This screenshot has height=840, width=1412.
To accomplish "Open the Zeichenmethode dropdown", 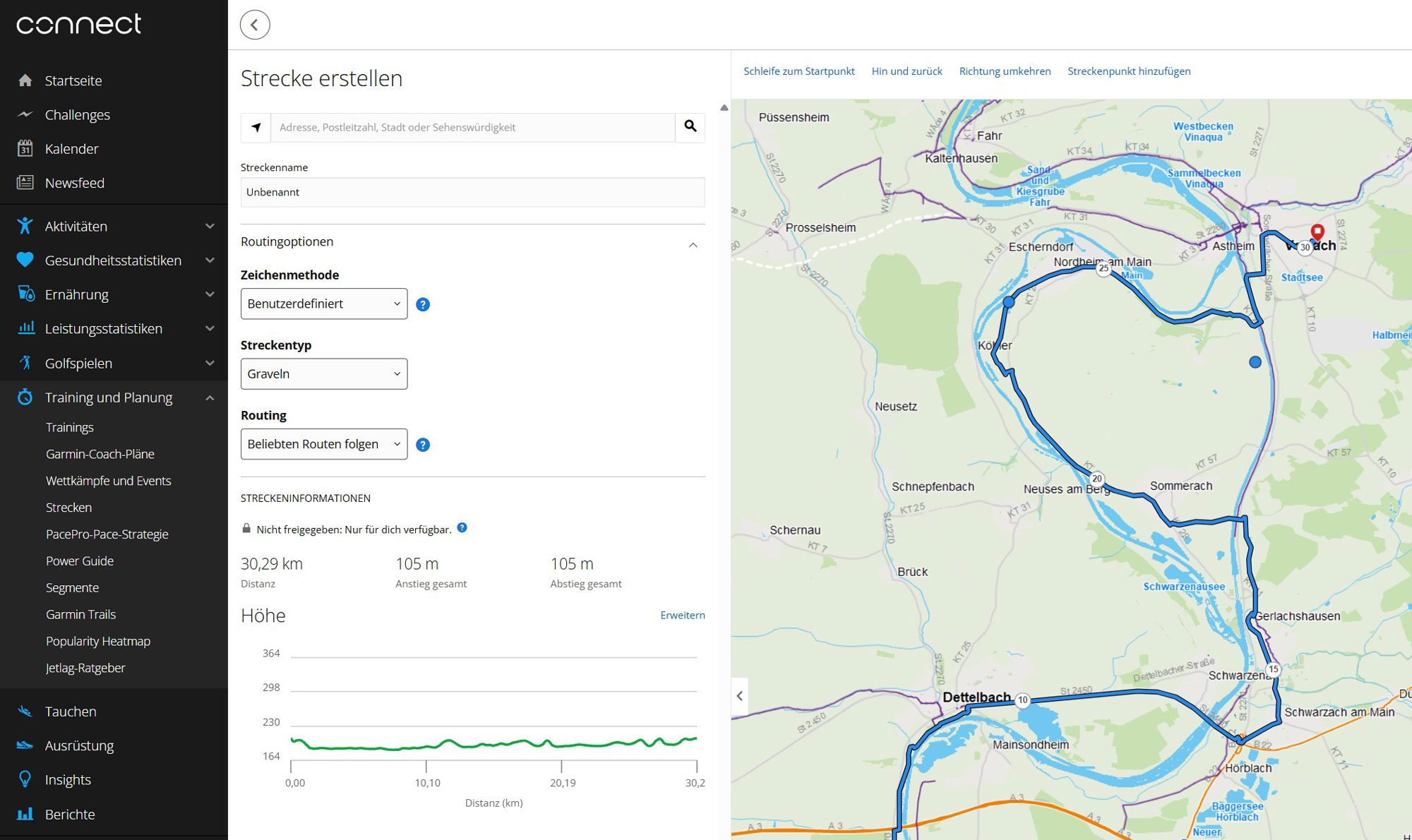I will [x=324, y=304].
